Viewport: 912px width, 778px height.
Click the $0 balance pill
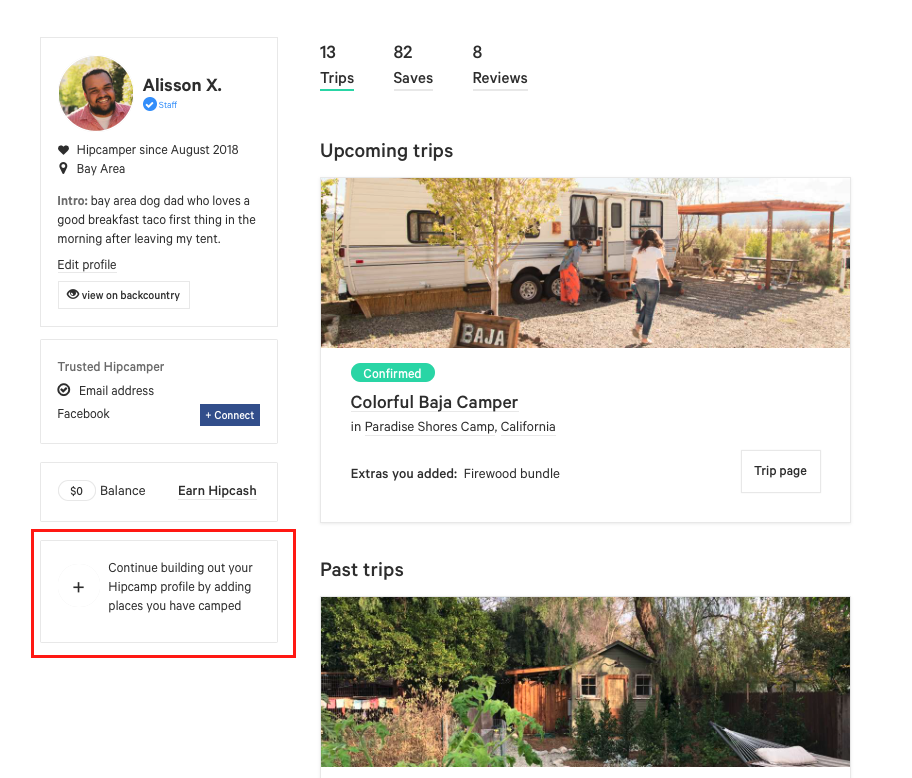point(77,491)
